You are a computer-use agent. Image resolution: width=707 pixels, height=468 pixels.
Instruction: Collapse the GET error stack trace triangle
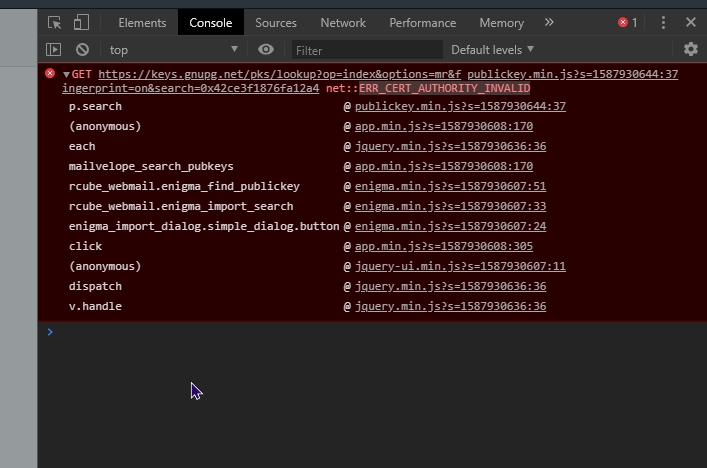point(66,75)
